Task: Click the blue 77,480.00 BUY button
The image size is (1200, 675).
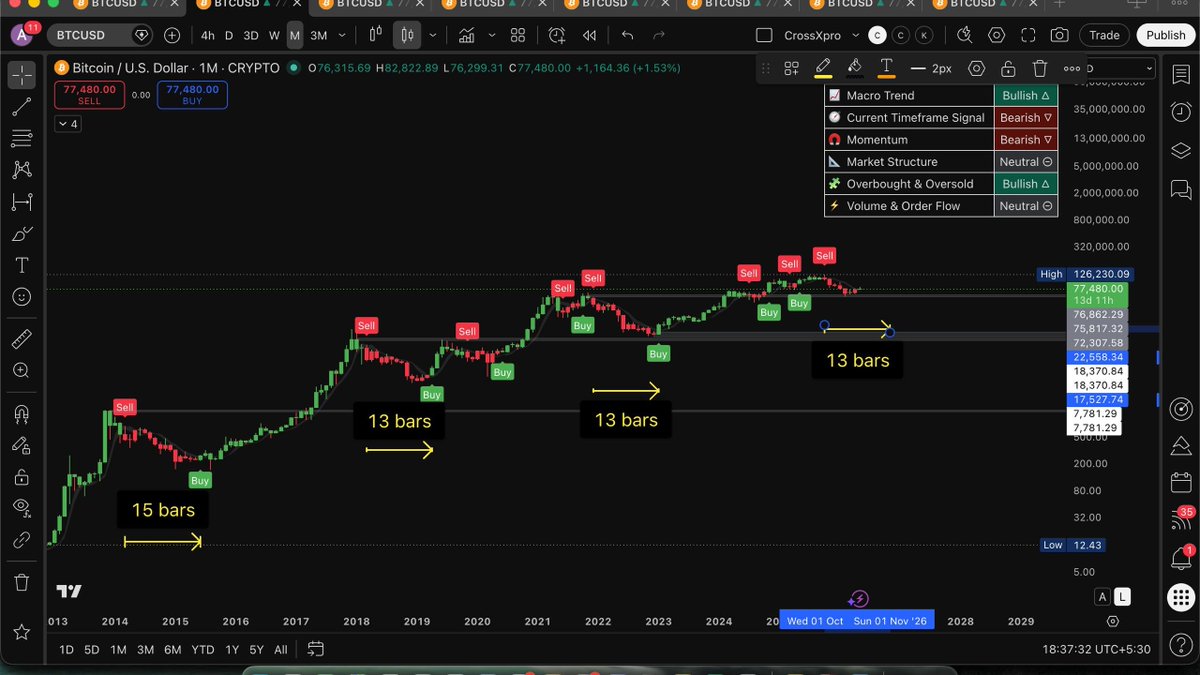Action: tap(192, 94)
